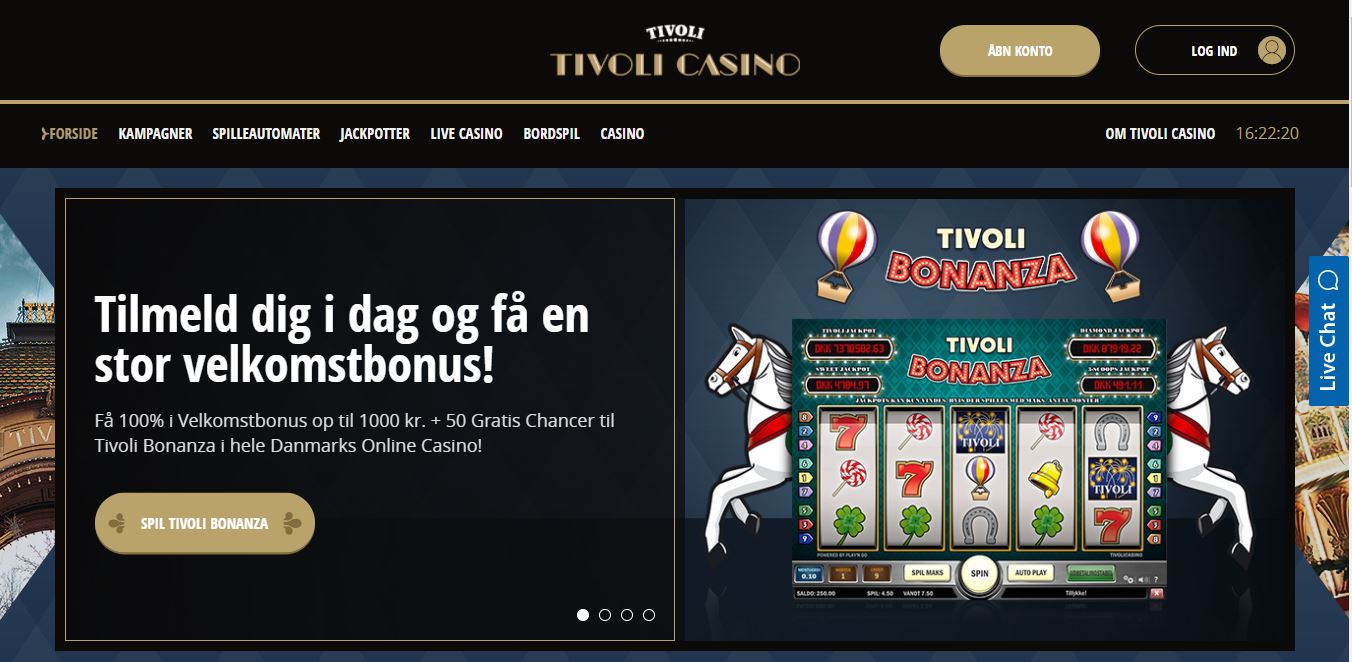
Task: Click the Tivoli Bonanza slot game thumbnail
Action: (x=979, y=461)
